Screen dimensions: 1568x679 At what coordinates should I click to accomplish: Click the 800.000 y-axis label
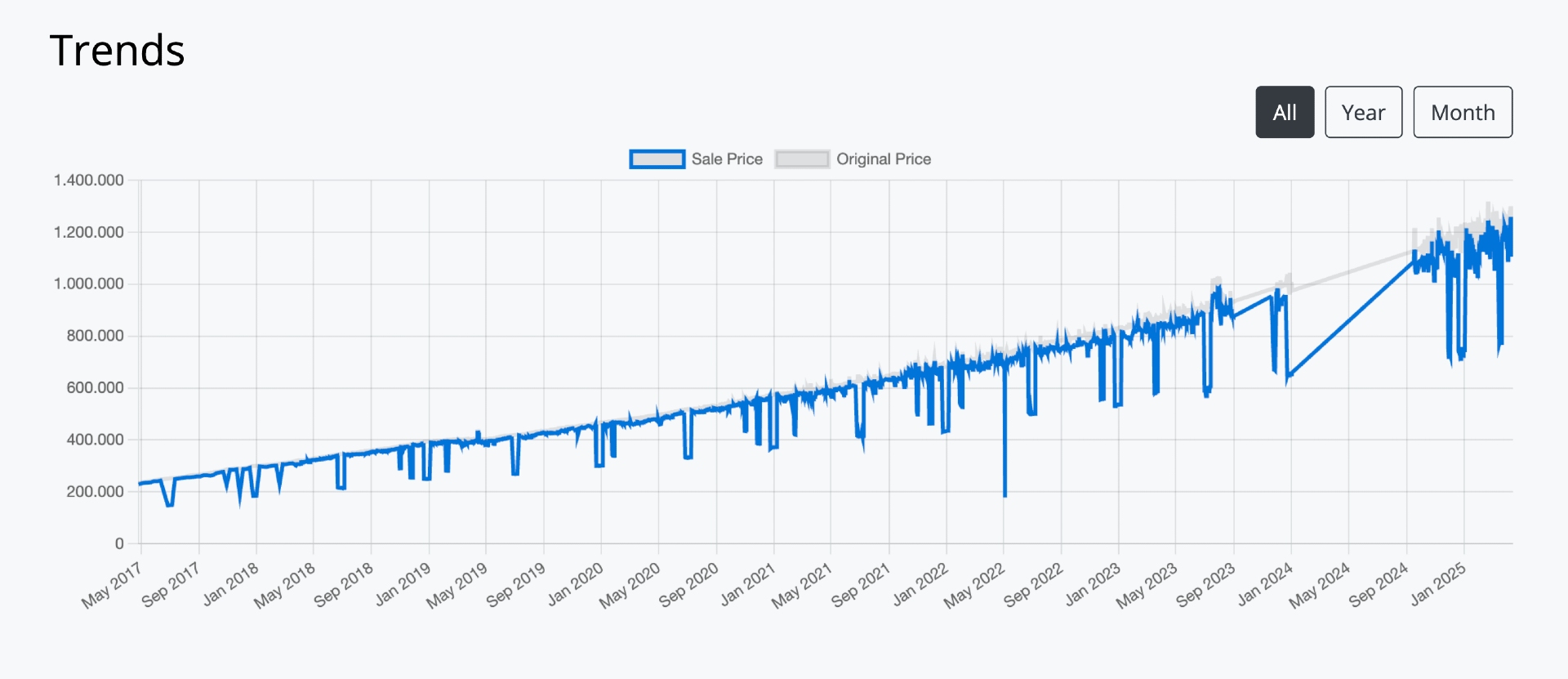95,336
